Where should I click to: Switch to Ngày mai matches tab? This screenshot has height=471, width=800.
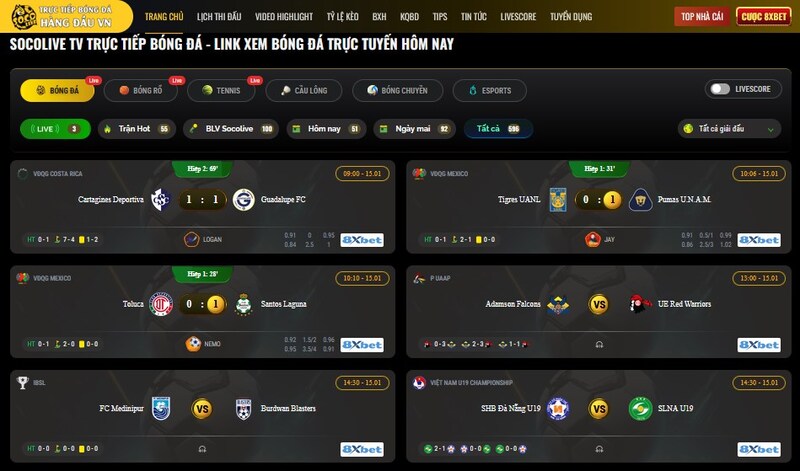click(414, 129)
